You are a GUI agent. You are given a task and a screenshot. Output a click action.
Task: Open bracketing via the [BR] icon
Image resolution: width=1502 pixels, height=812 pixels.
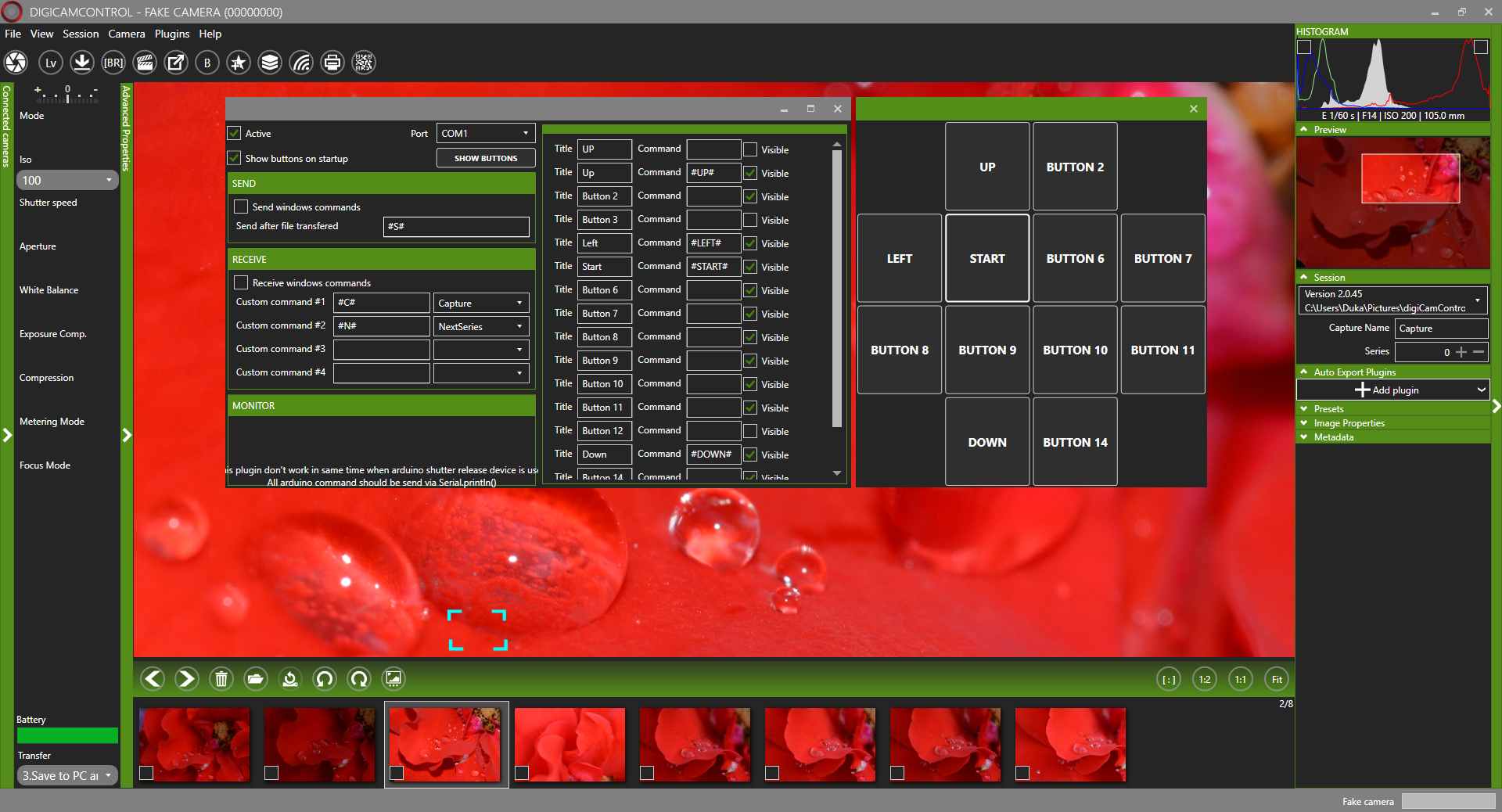pos(113,63)
